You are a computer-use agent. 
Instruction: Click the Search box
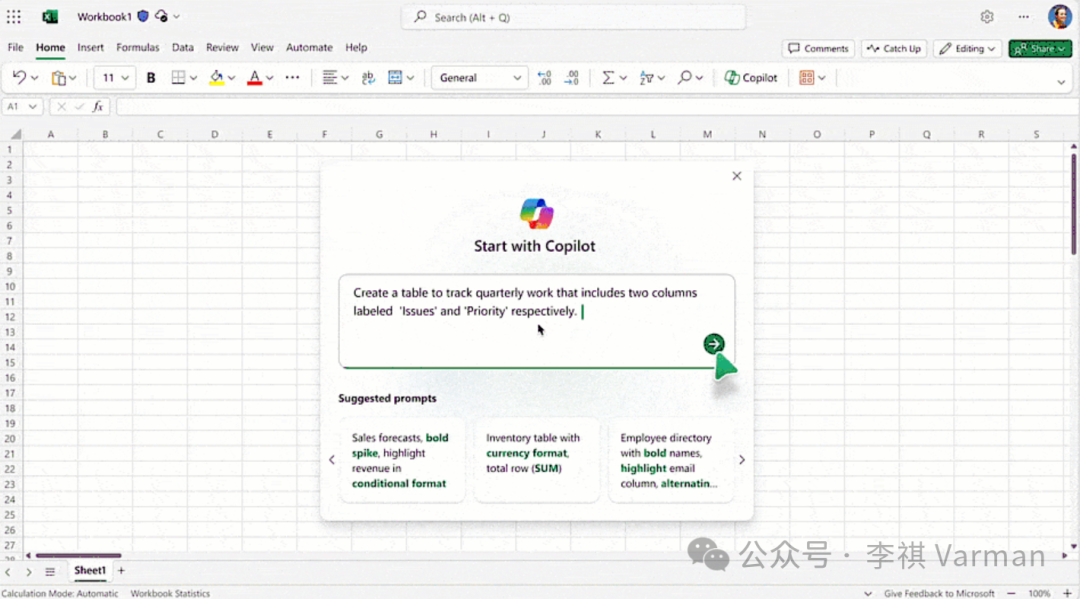coord(574,17)
